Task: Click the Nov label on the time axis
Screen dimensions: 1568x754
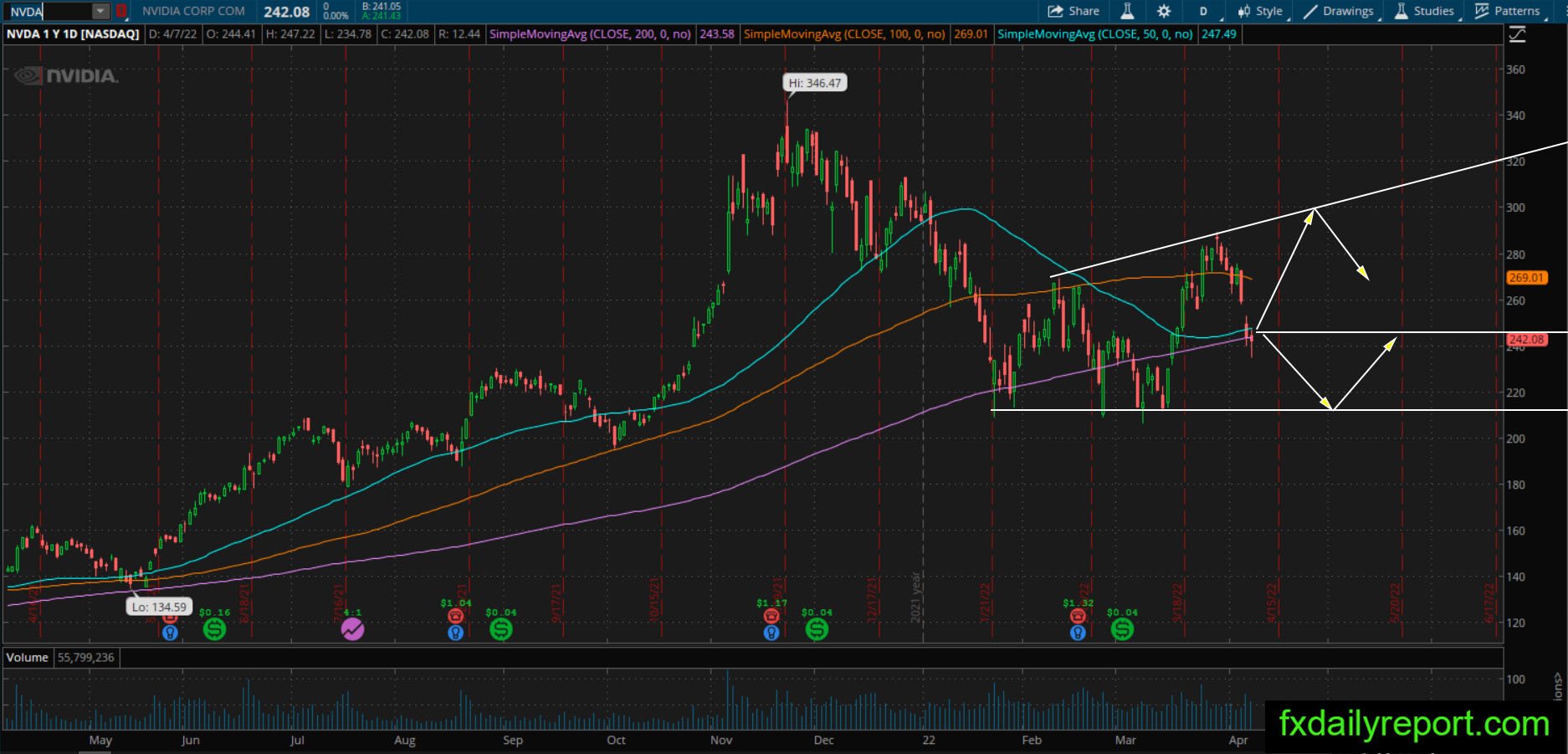Action: pyautogui.click(x=721, y=740)
